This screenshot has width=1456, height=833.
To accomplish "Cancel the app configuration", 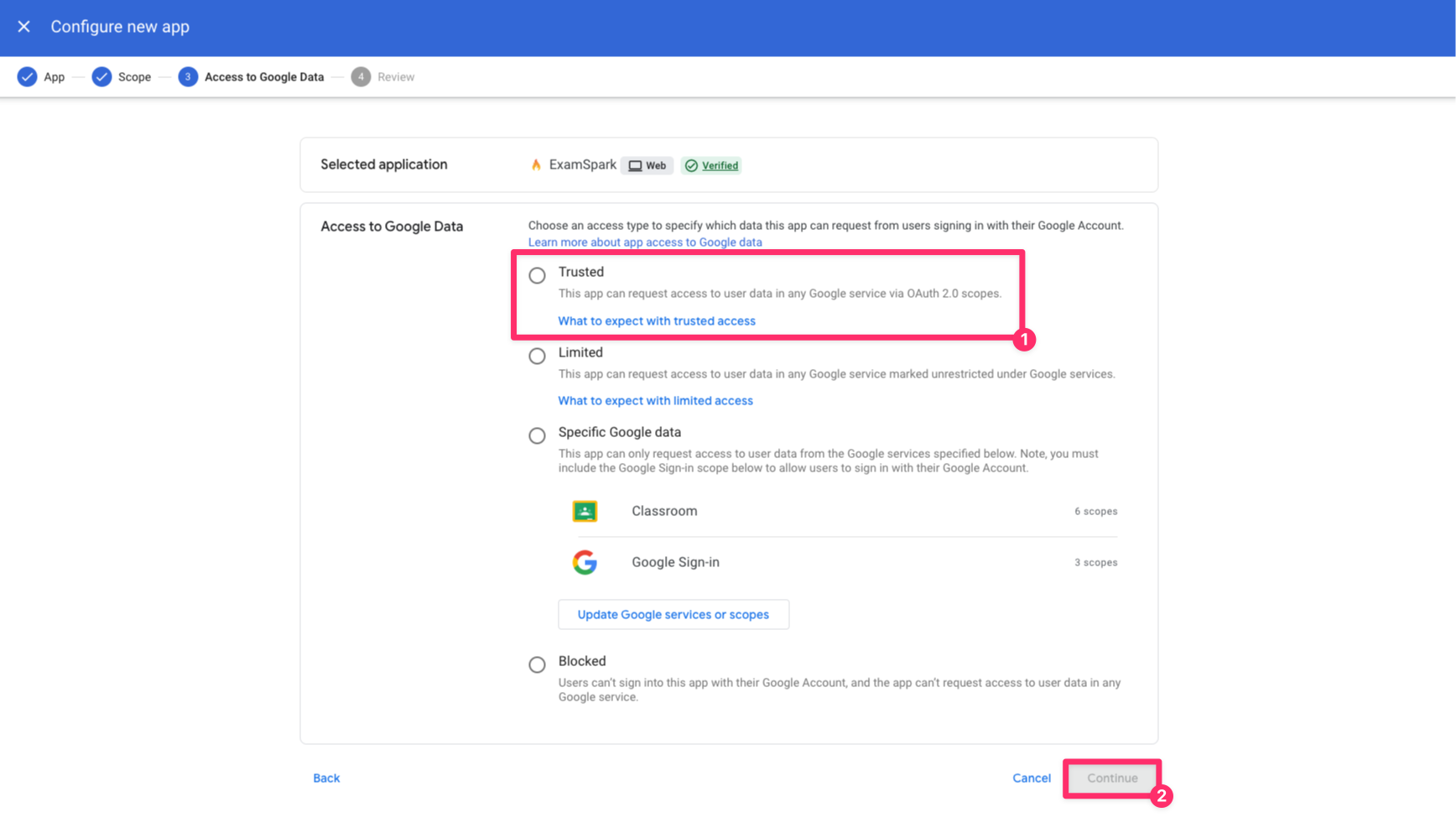I will click(x=1032, y=778).
